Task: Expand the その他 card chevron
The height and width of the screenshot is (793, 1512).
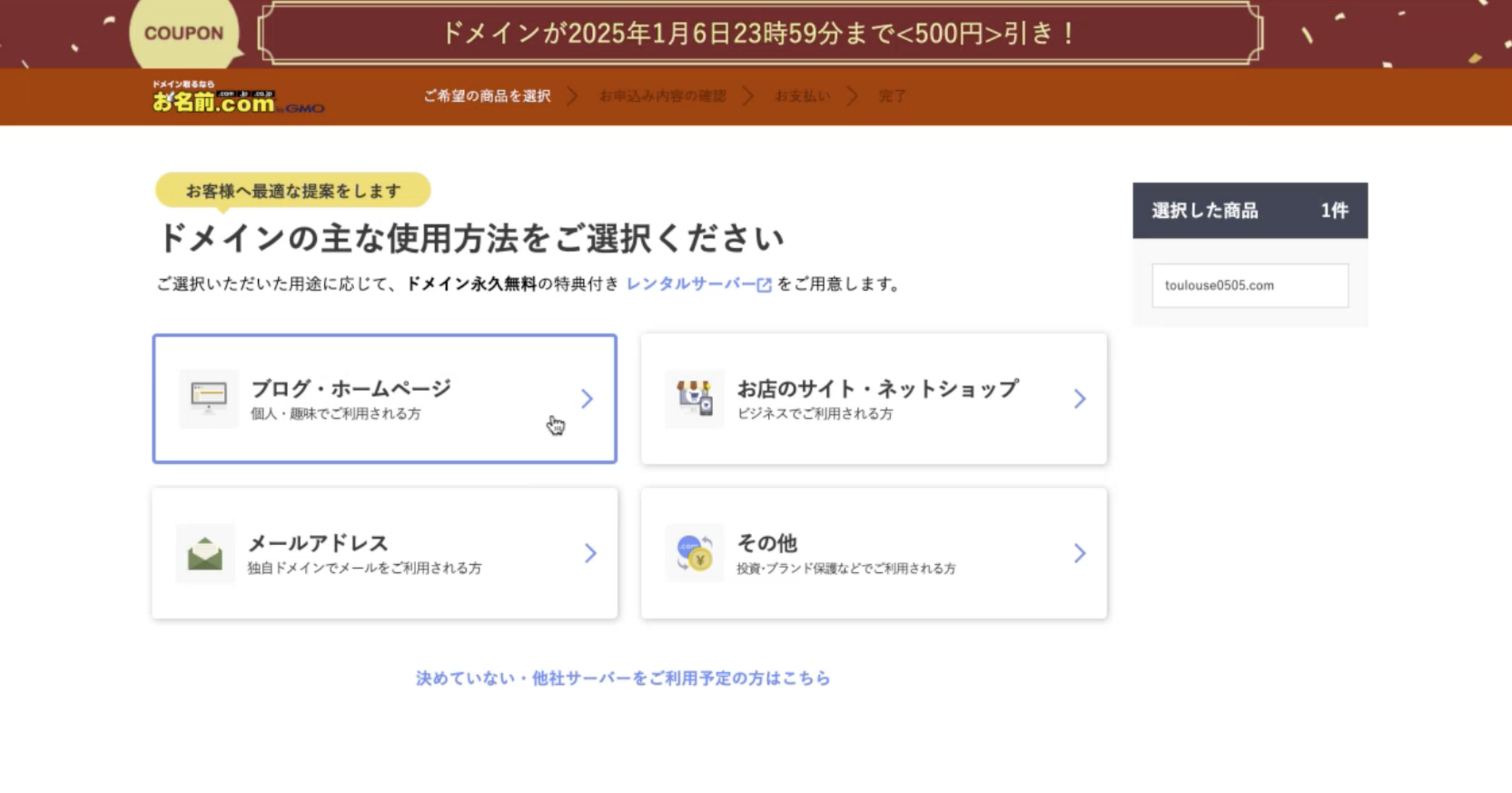Action: [1079, 553]
